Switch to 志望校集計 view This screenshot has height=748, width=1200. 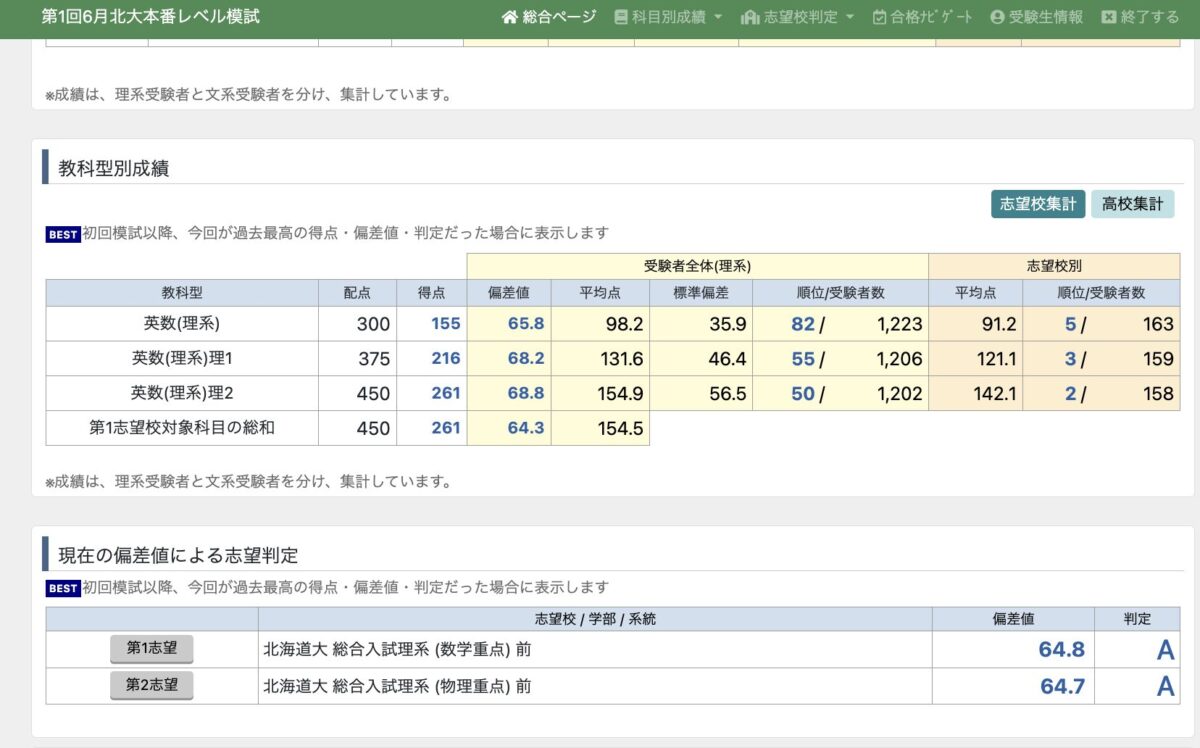(x=1038, y=204)
